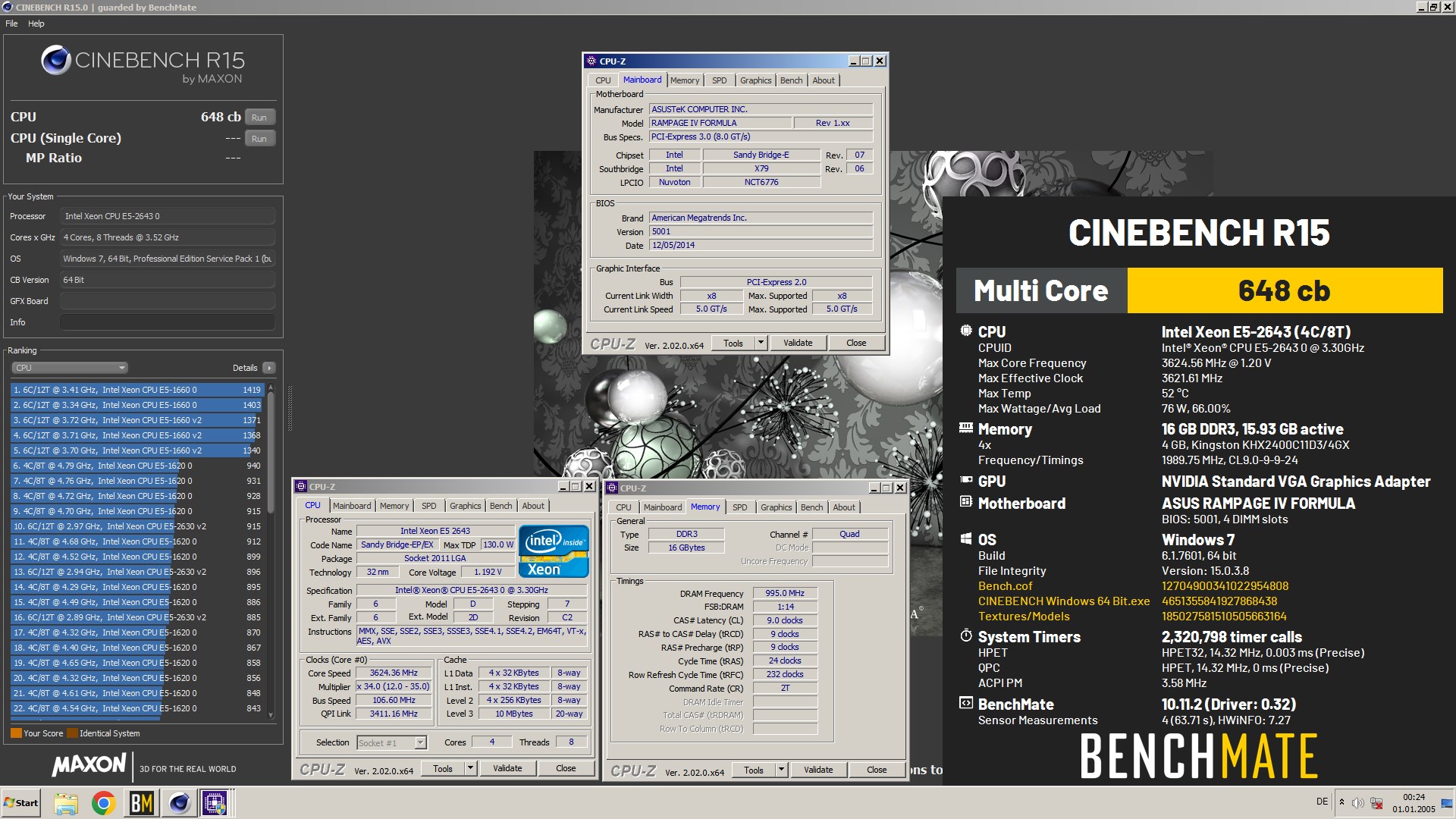1456x819 pixels.
Task: Open the File menu
Action: click(11, 24)
